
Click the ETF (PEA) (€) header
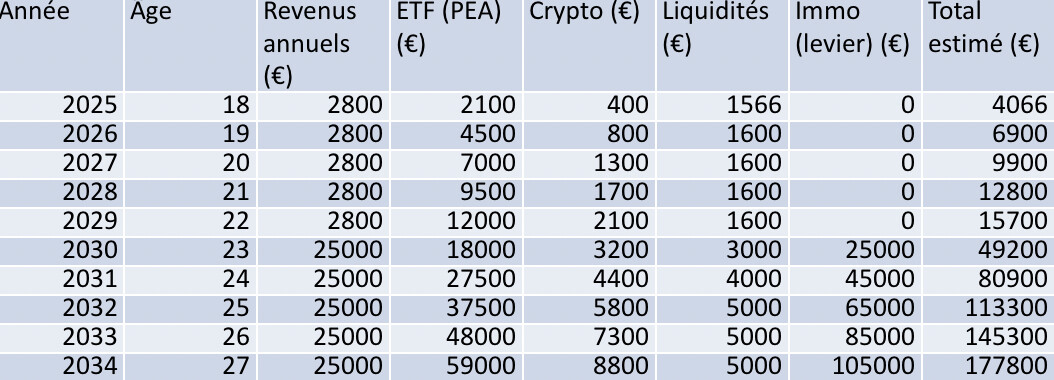click(456, 45)
